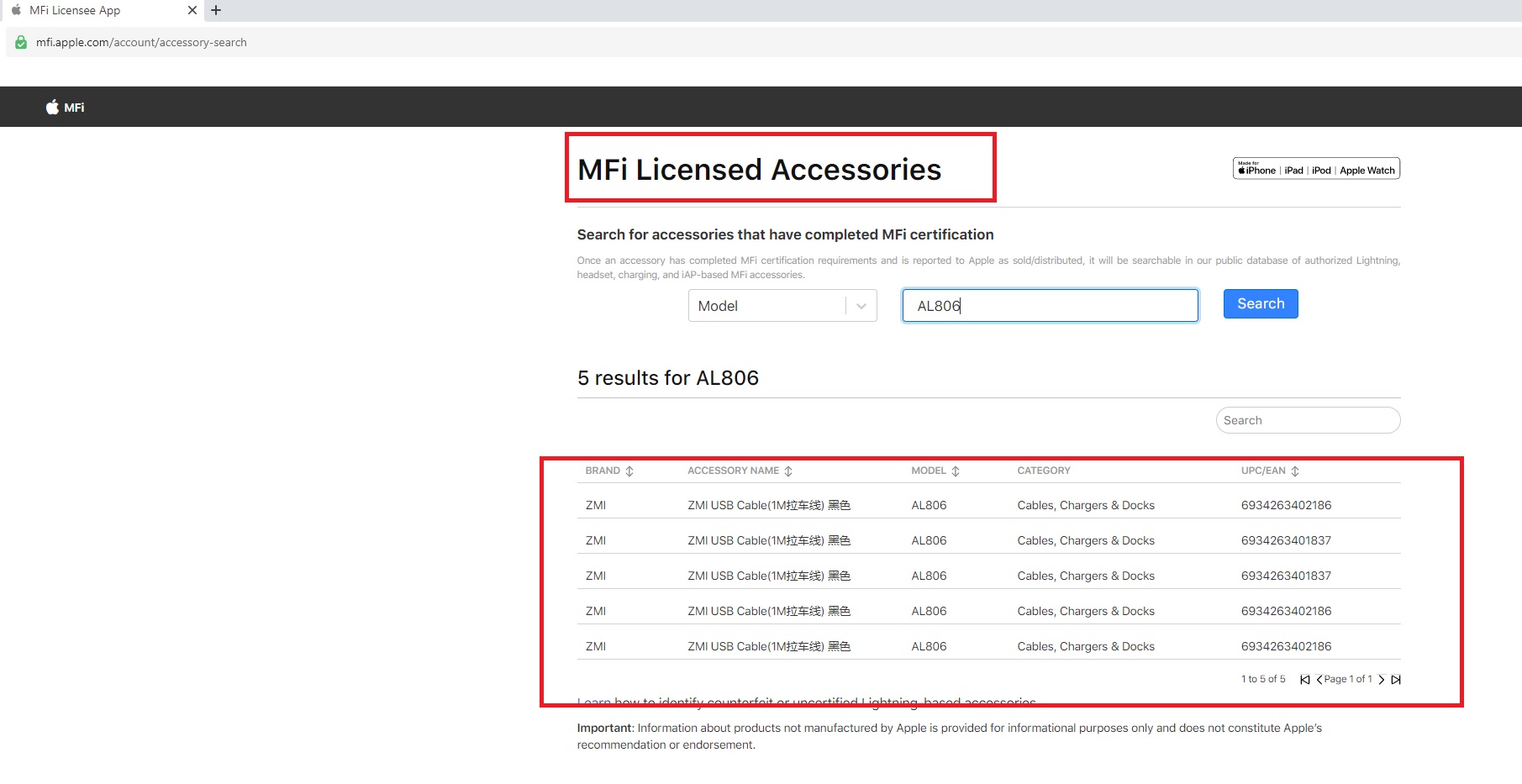Click the Apple MFi logo in header
Screen dimensions: 1522x784
click(x=65, y=108)
